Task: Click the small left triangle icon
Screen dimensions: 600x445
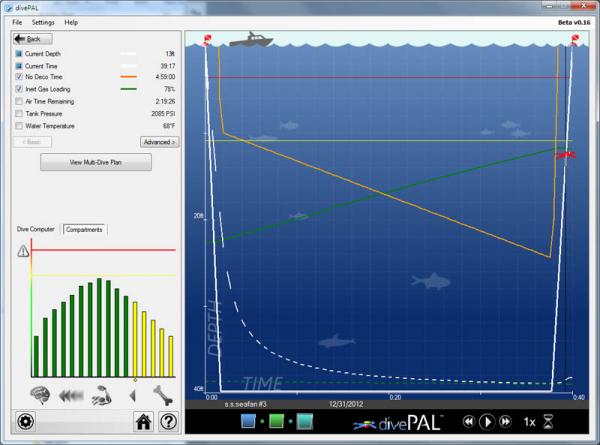Action: pos(132,396)
